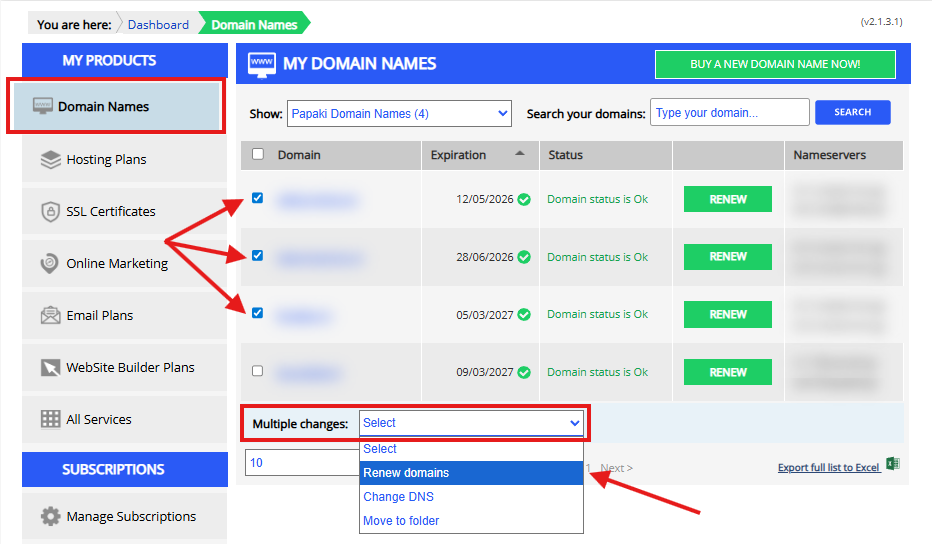Image resolution: width=932 pixels, height=544 pixels.
Task: Click the WebSite Builder Plans cursor icon
Action: point(51,368)
